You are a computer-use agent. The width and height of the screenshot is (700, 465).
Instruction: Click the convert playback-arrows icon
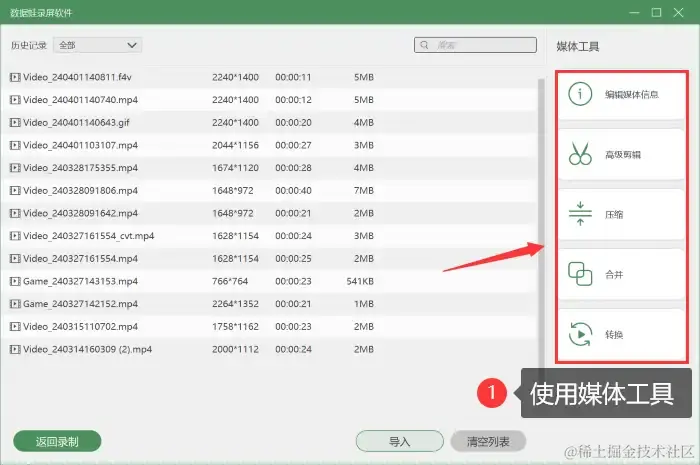(x=580, y=334)
